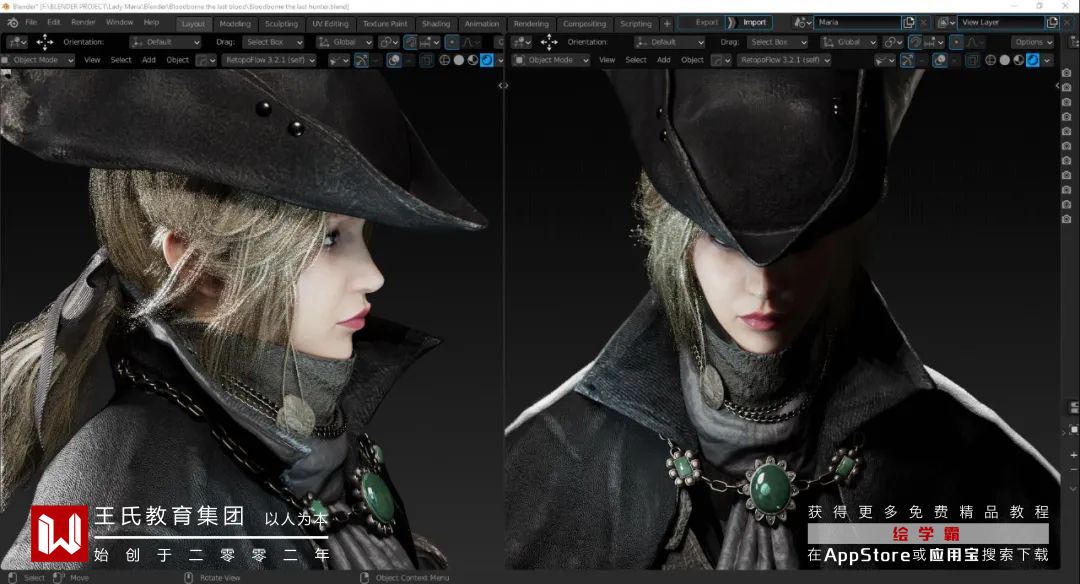This screenshot has width=1080, height=584.
Task: Switch to the Modeling workspace tab
Action: pyautogui.click(x=235, y=23)
